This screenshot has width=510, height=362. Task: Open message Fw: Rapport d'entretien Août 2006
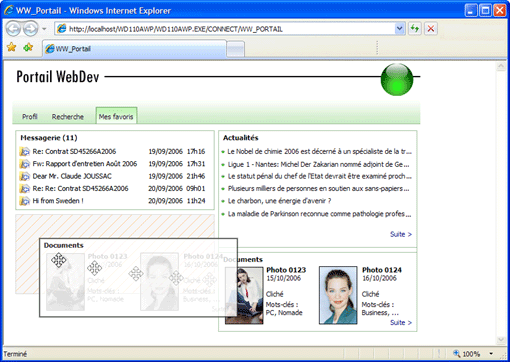pos(85,164)
